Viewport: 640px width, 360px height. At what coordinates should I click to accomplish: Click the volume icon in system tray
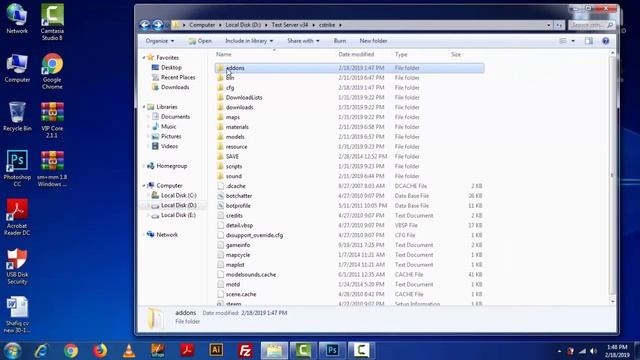pos(593,351)
